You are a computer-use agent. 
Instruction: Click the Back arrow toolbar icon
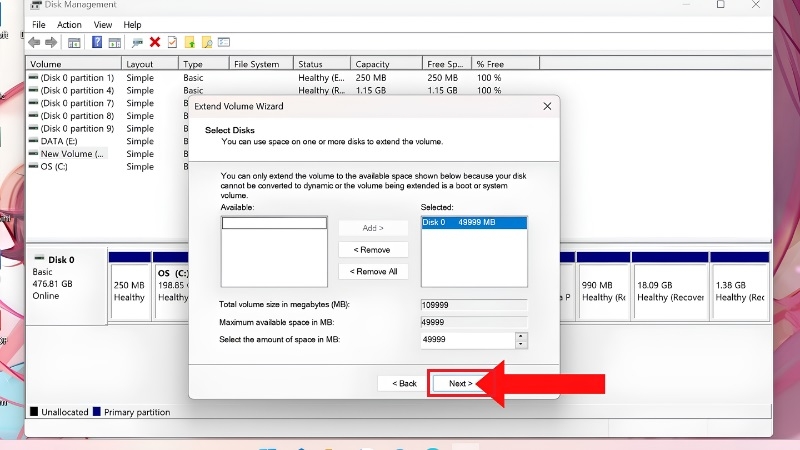coord(34,43)
